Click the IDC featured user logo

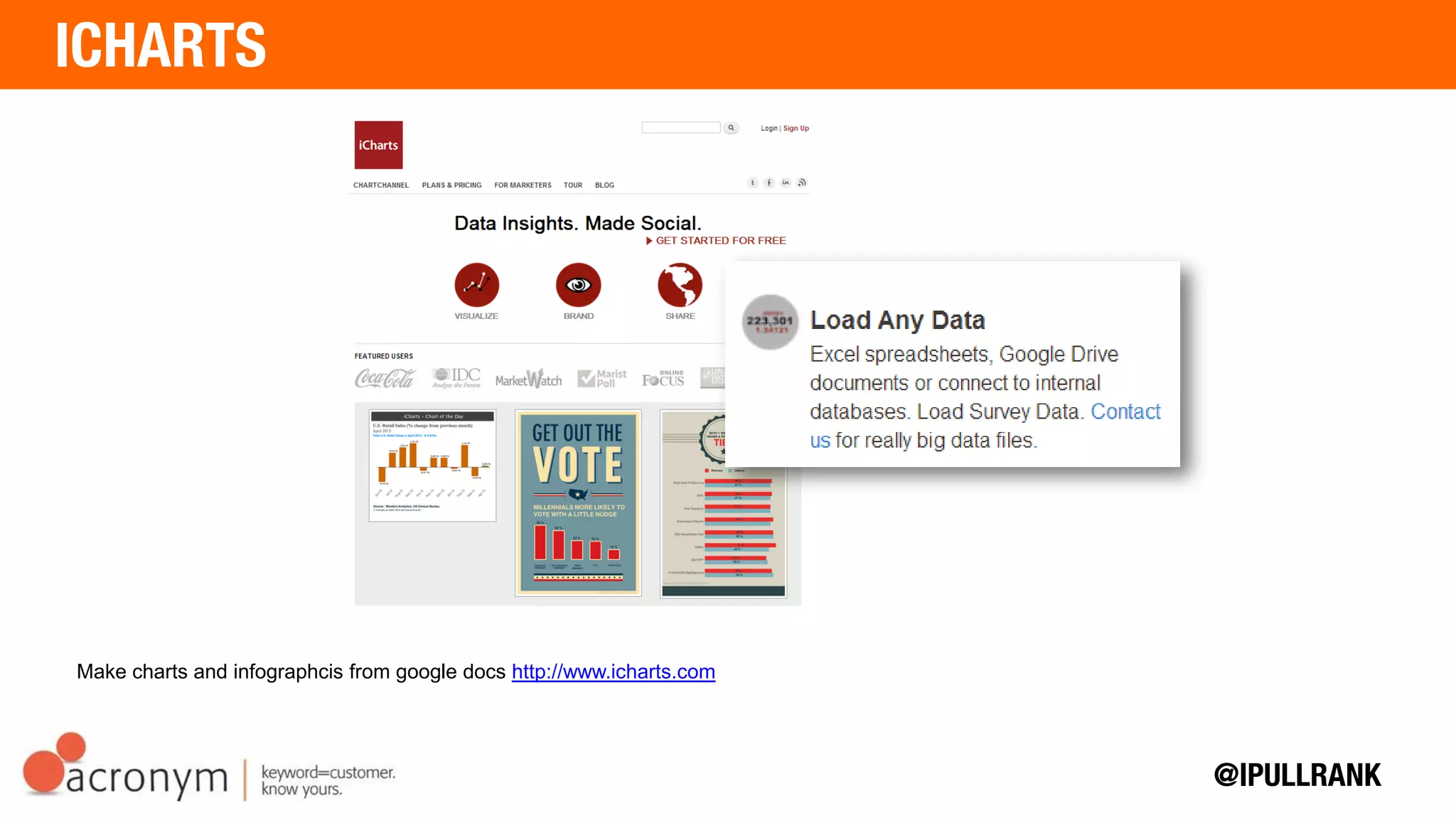(x=456, y=378)
